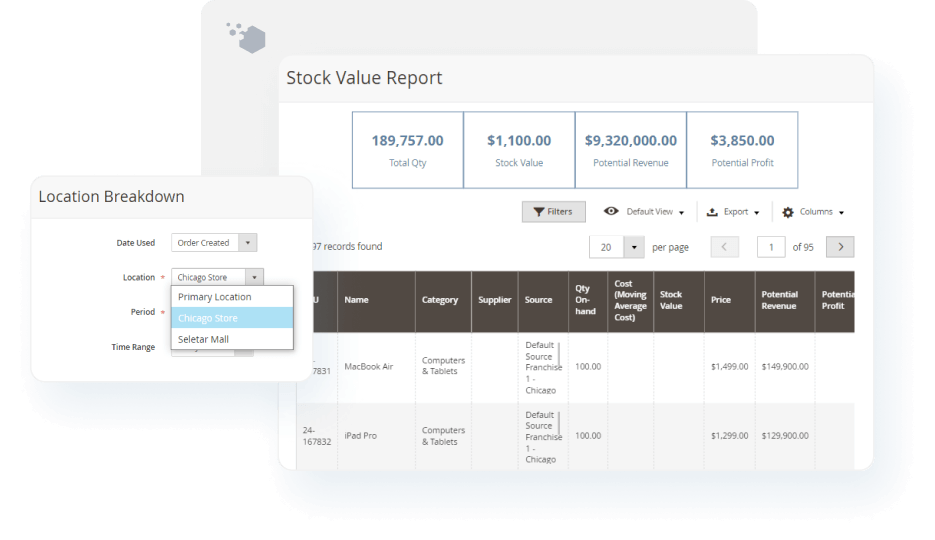Click the page number input field
This screenshot has width=935, height=540.
tap(771, 247)
